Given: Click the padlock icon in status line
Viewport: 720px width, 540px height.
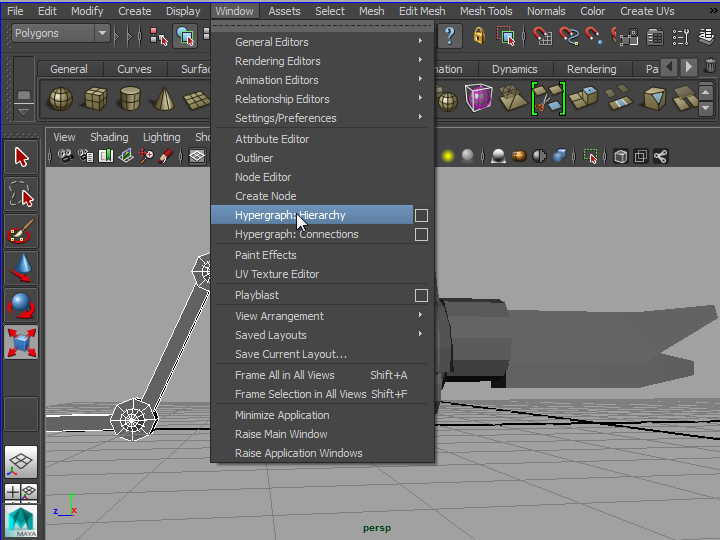Looking at the screenshot, I should coord(479,36).
